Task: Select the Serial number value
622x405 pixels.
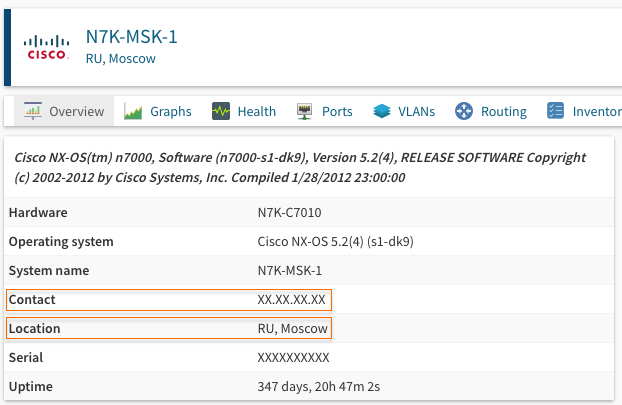Action: click(293, 358)
